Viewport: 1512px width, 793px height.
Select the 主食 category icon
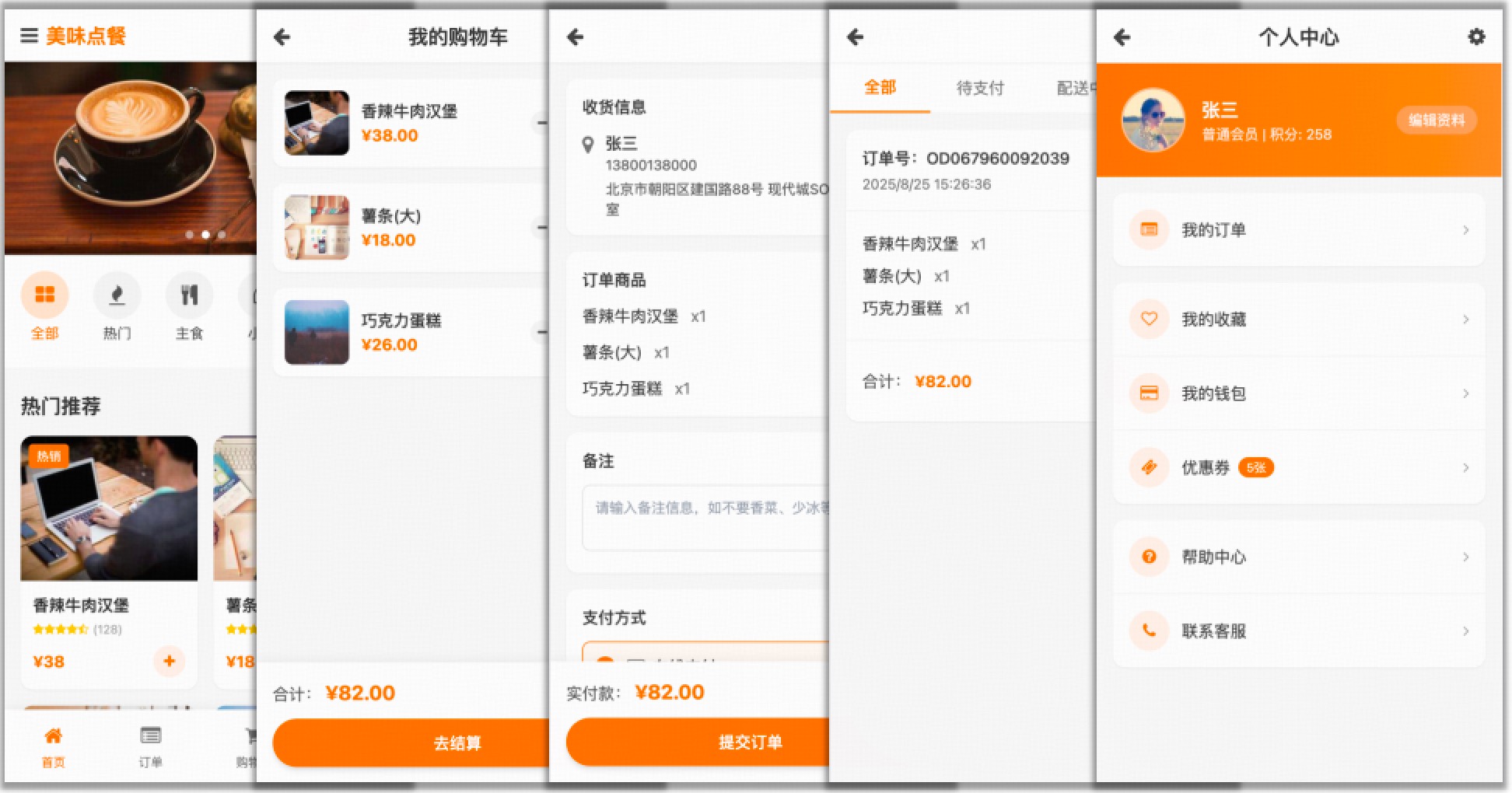(189, 295)
